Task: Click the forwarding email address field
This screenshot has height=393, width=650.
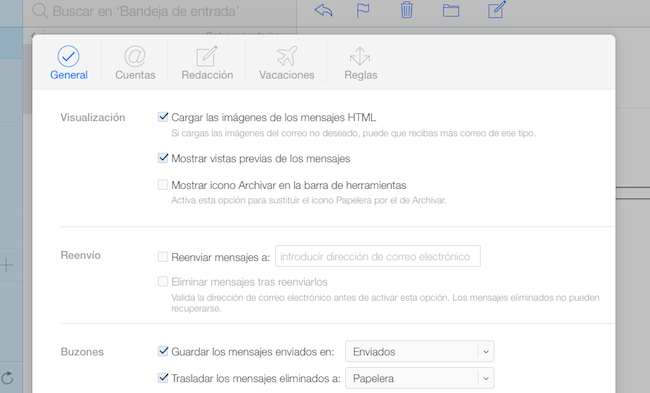Action: (x=378, y=256)
